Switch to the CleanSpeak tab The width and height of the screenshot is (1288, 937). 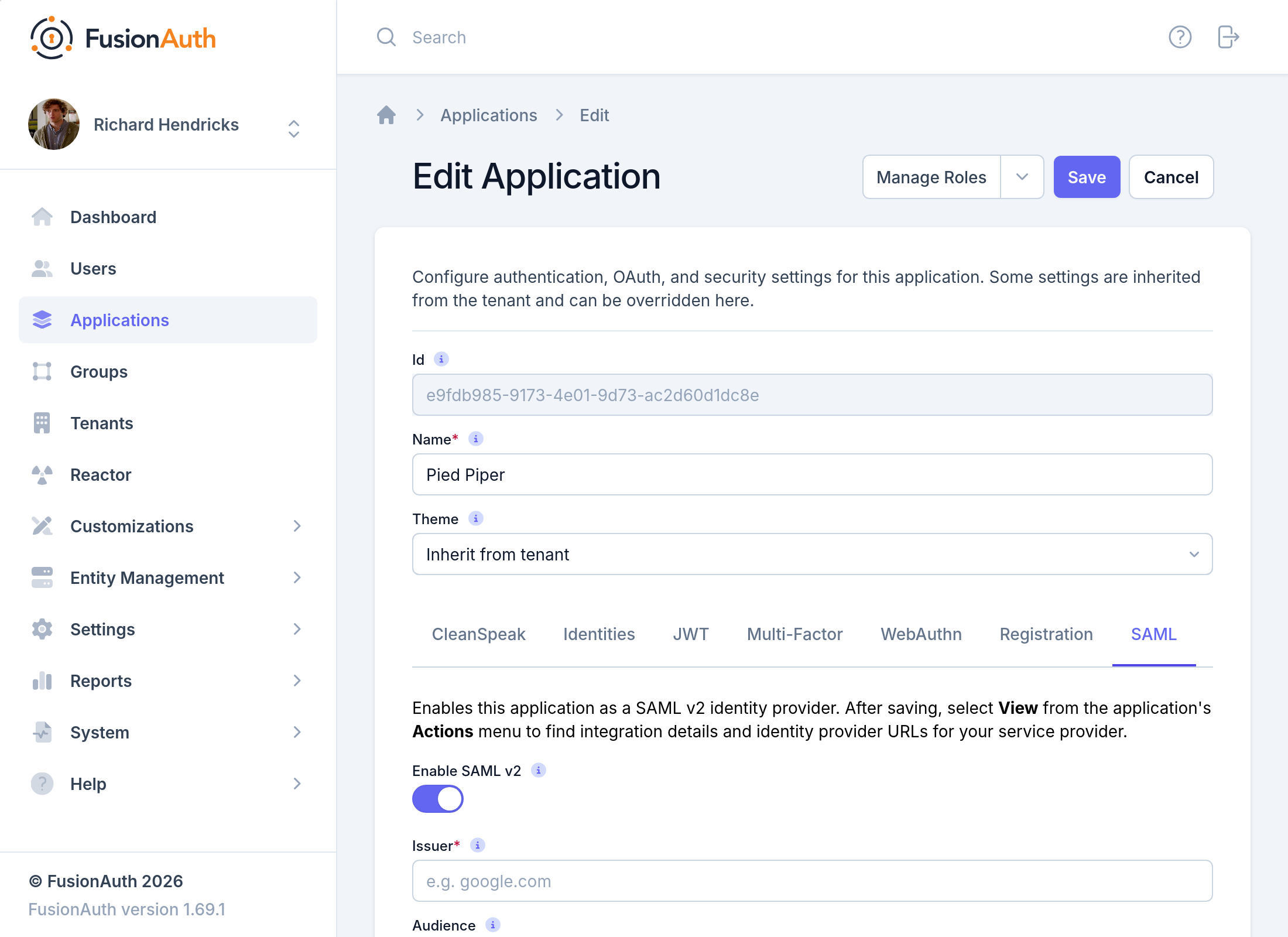pyautogui.click(x=478, y=634)
